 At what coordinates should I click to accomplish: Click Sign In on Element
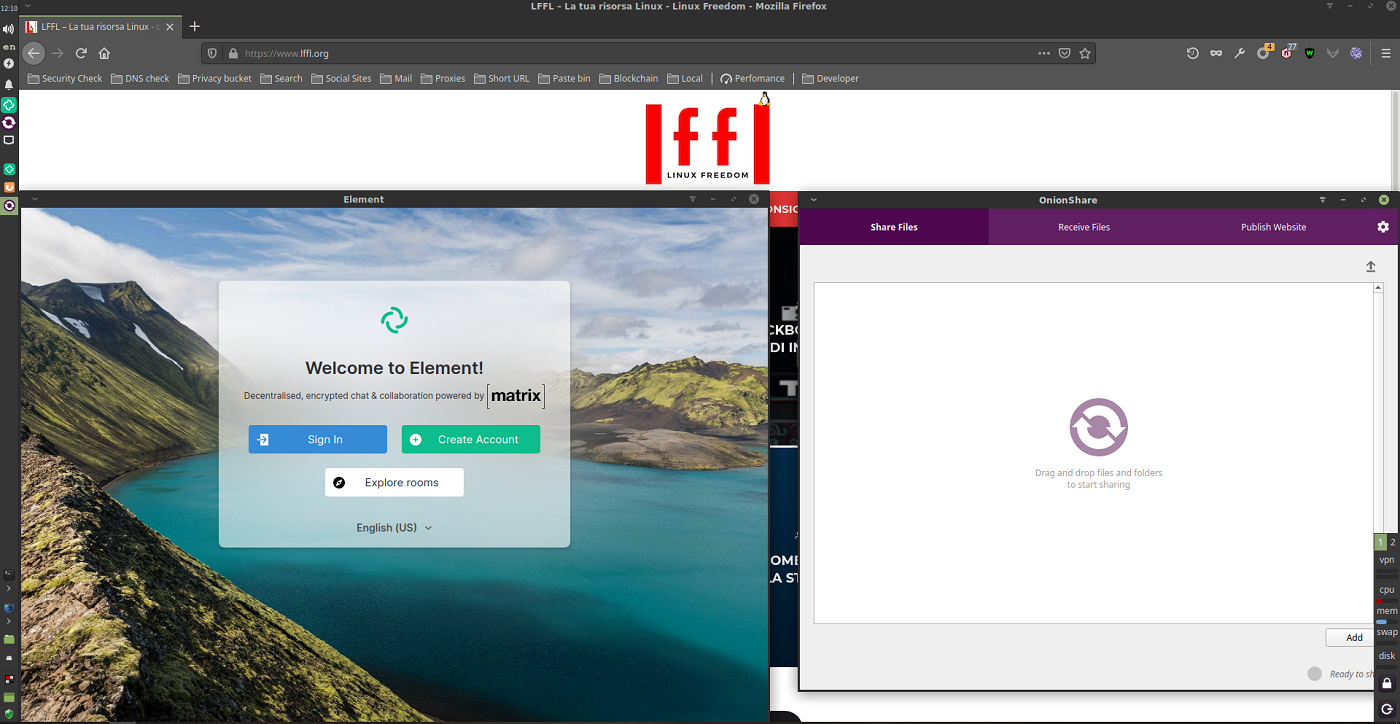pyautogui.click(x=318, y=439)
